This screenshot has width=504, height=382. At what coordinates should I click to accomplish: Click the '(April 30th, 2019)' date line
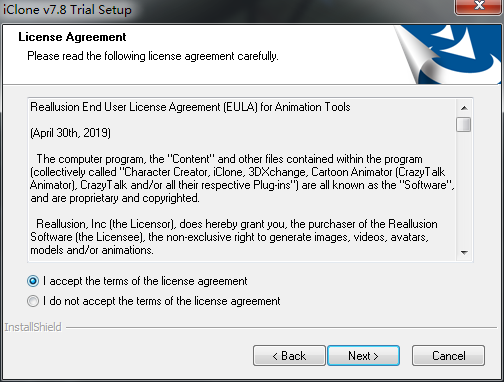(x=70, y=133)
